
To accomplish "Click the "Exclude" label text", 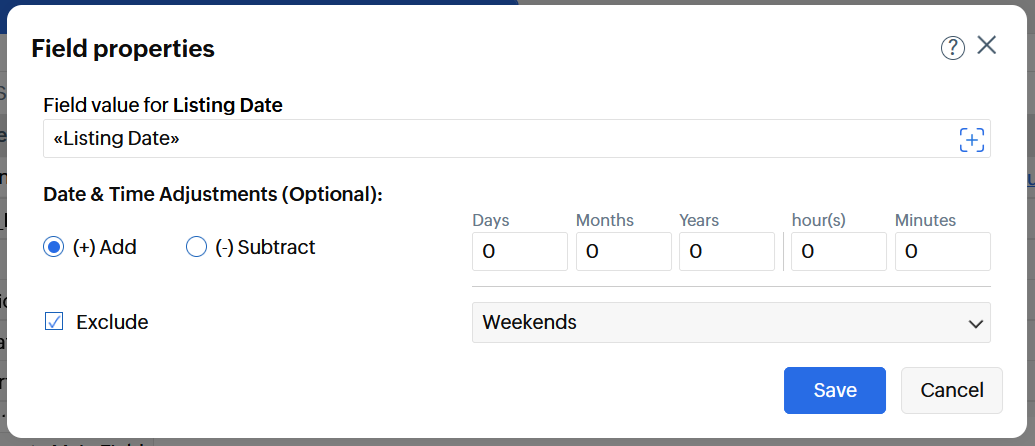I will (112, 322).
